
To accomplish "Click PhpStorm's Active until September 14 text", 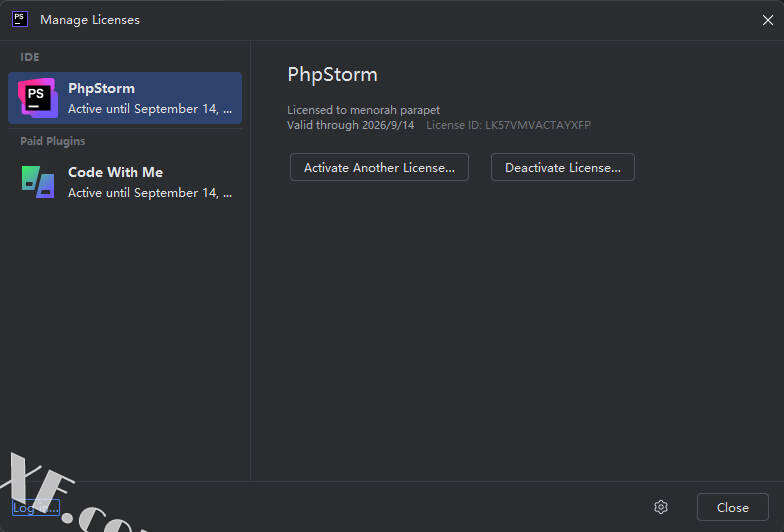I will click(150, 108).
